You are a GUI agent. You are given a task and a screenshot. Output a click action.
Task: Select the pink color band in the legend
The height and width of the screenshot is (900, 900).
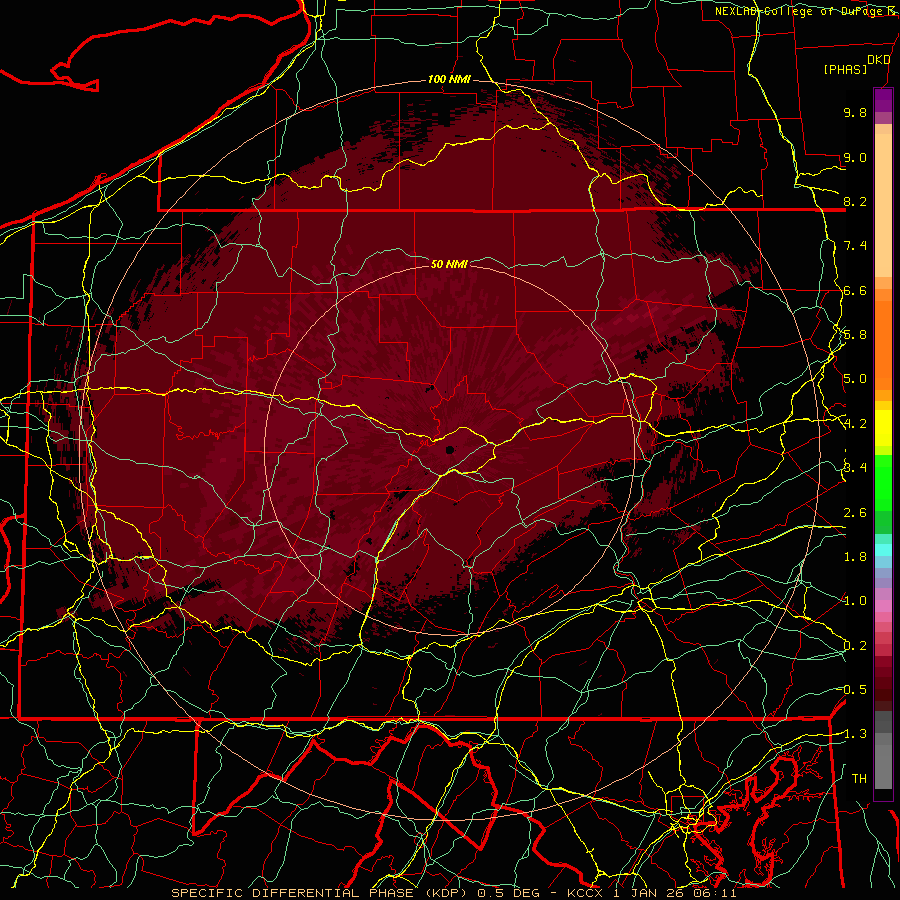[883, 606]
